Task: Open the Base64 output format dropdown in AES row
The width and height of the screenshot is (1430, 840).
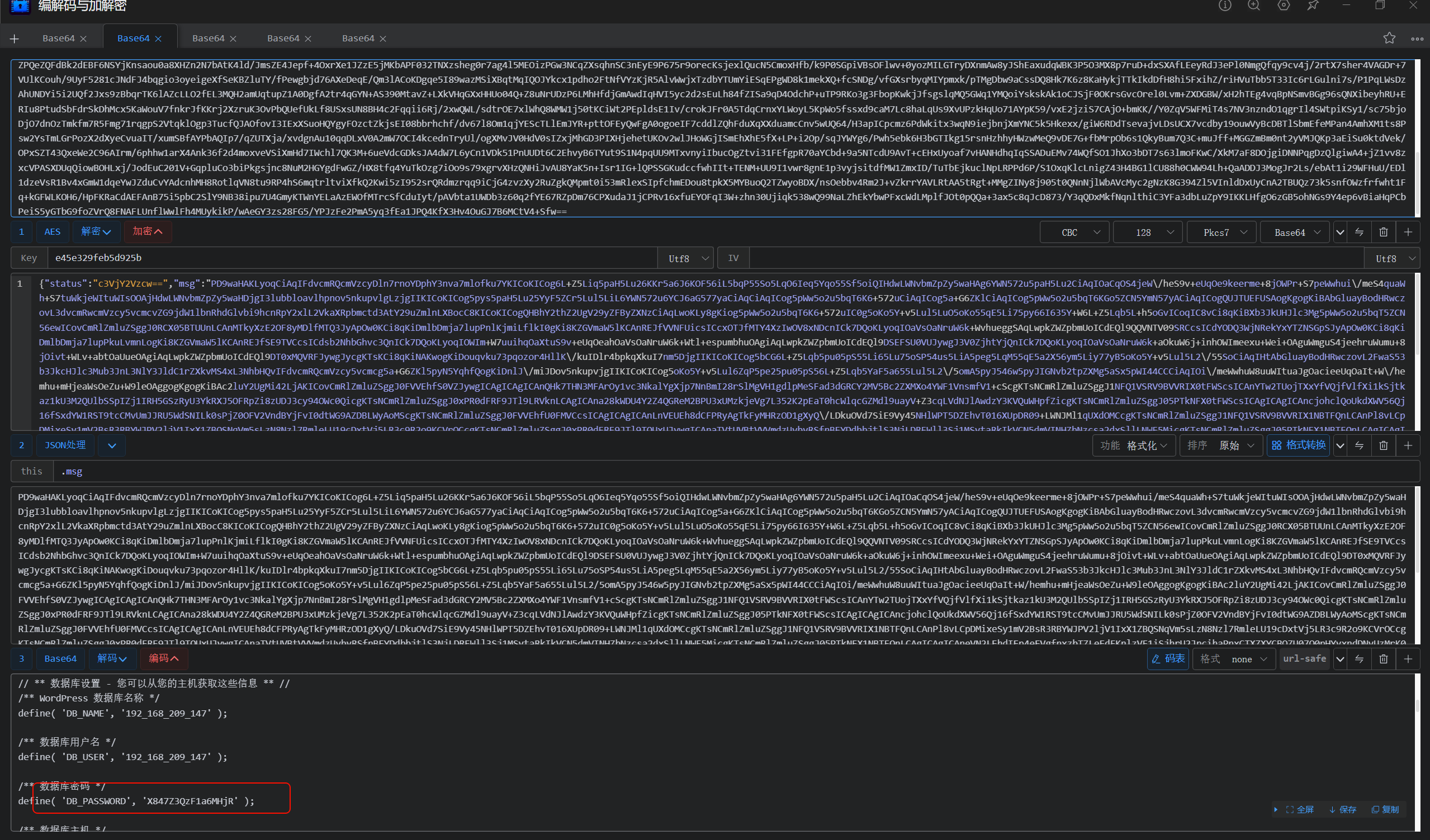Action: click(1294, 232)
